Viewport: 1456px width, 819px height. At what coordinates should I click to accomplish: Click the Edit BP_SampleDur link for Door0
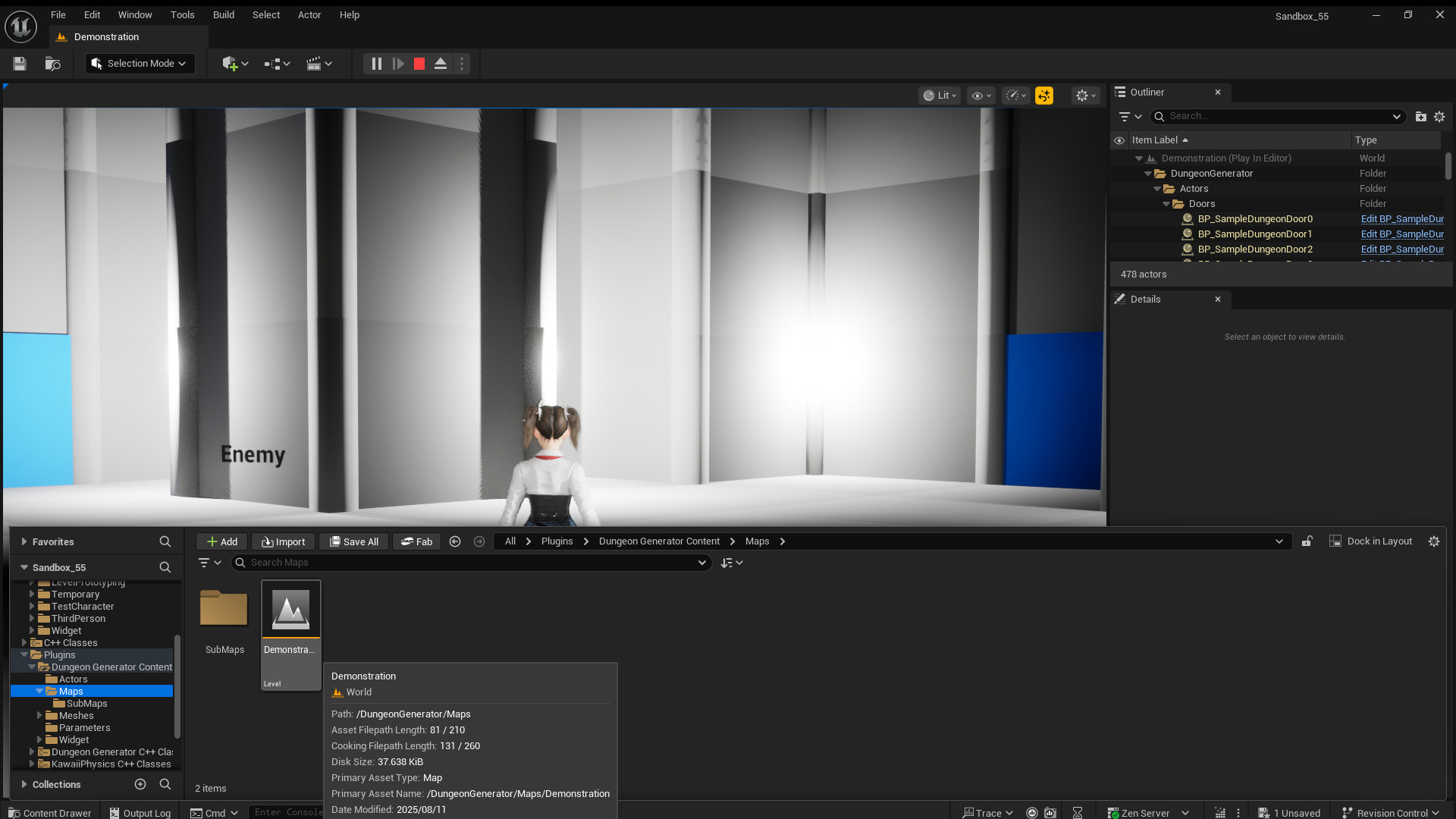[1402, 219]
